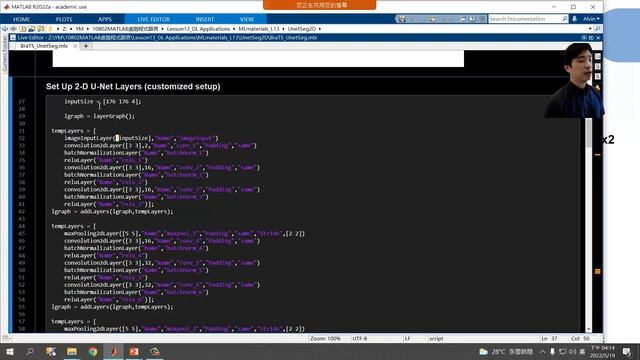The image size is (640, 360).
Task: Click the lgraph = layerGraph() line
Action: (x=99, y=116)
